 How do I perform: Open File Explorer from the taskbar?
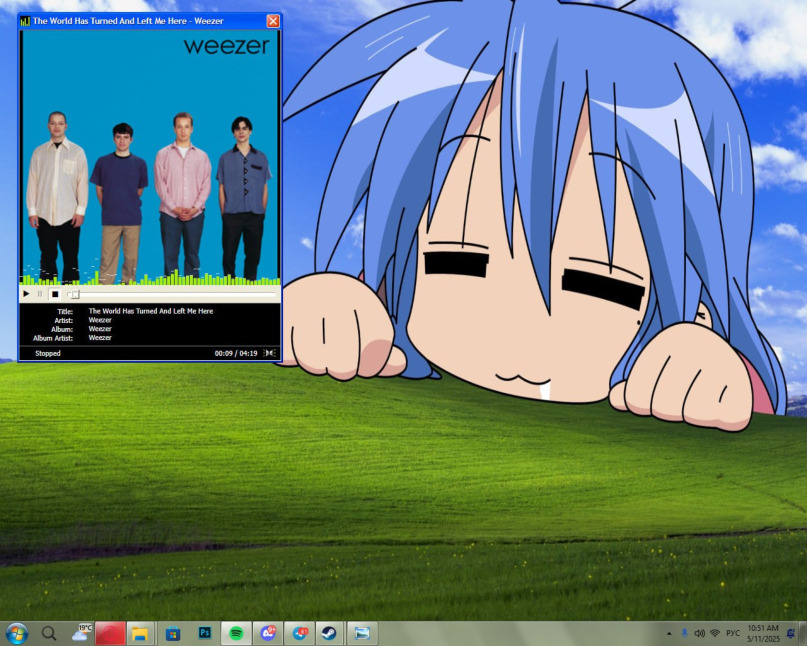(140, 633)
